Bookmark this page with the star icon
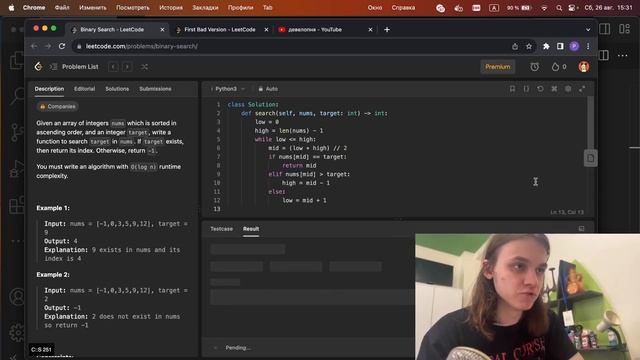The image size is (640, 360). click(x=529, y=47)
